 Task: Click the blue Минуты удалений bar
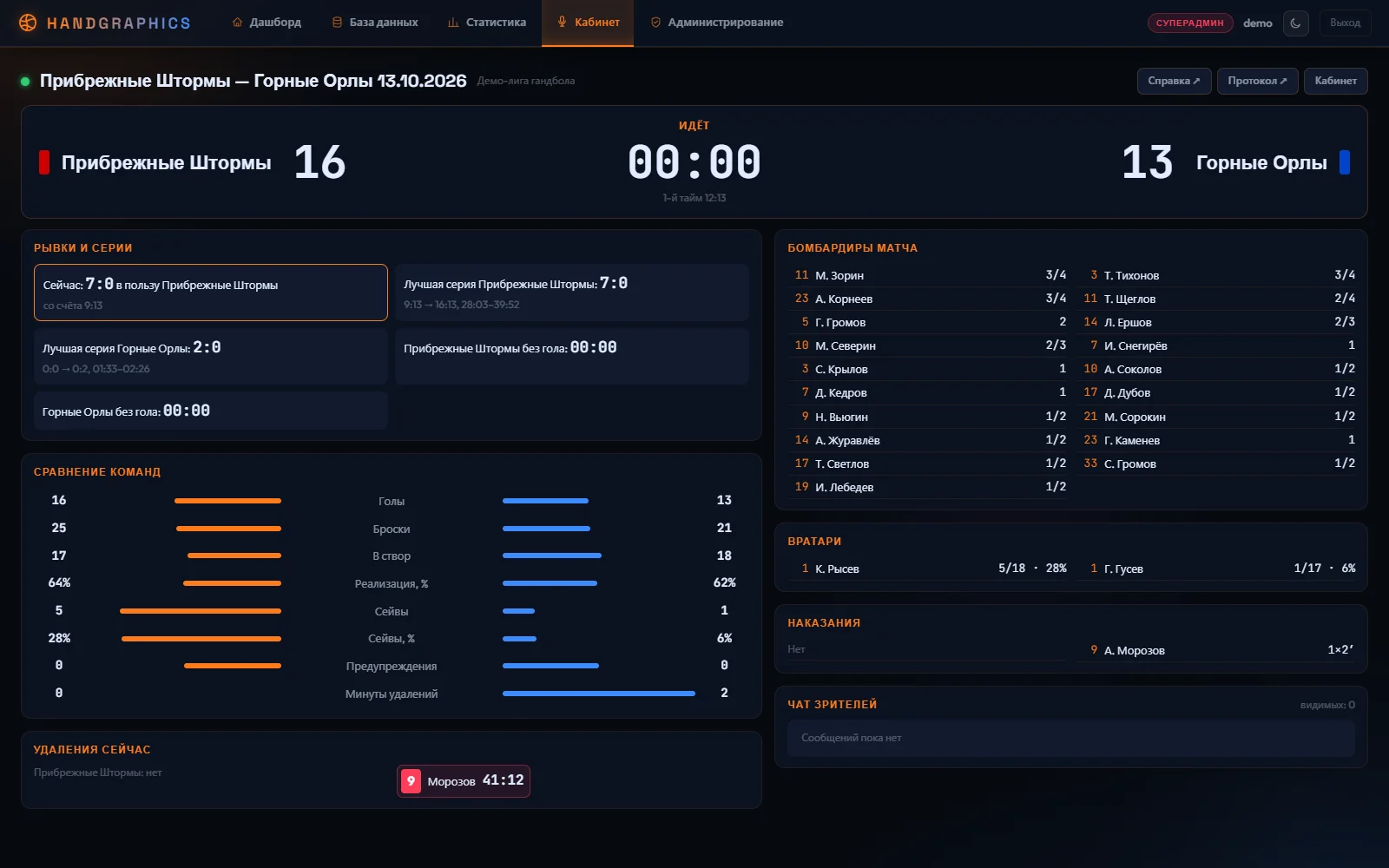click(x=599, y=694)
